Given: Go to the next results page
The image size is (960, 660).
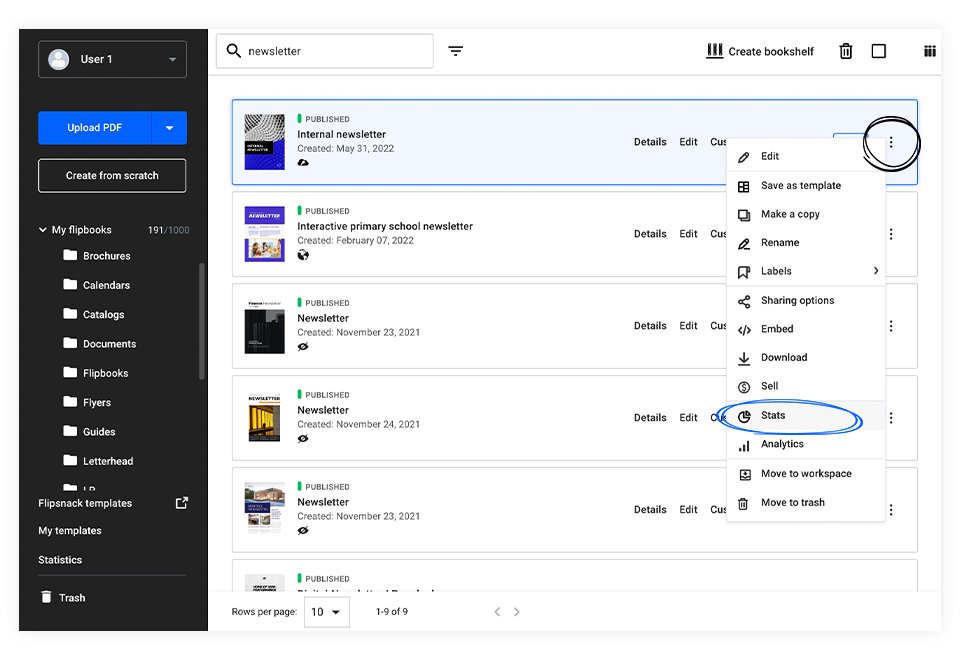Looking at the screenshot, I should tap(517, 612).
